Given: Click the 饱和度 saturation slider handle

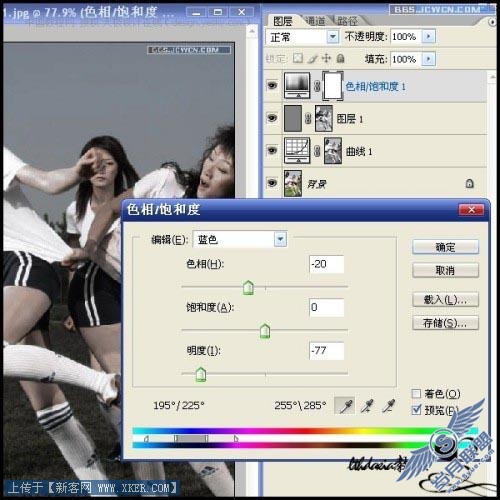Looking at the screenshot, I should [265, 331].
